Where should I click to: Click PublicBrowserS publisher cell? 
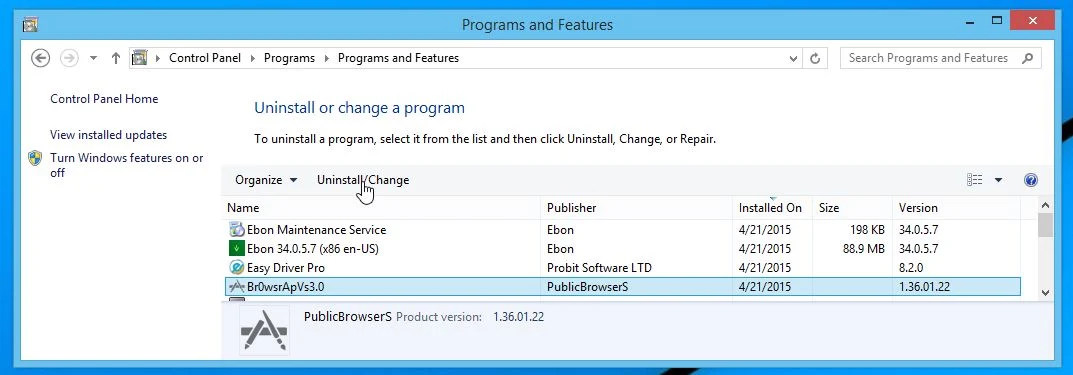pos(587,287)
